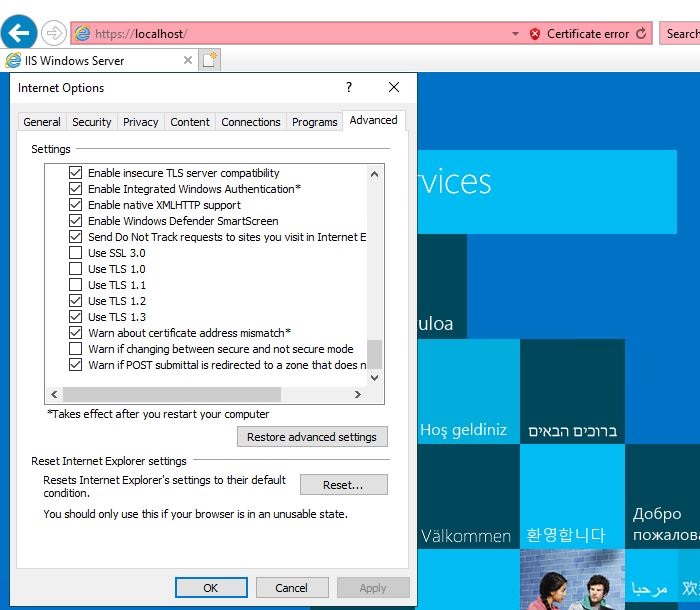Click the IE logo on the IIS Windows Server tab

pos(13,60)
